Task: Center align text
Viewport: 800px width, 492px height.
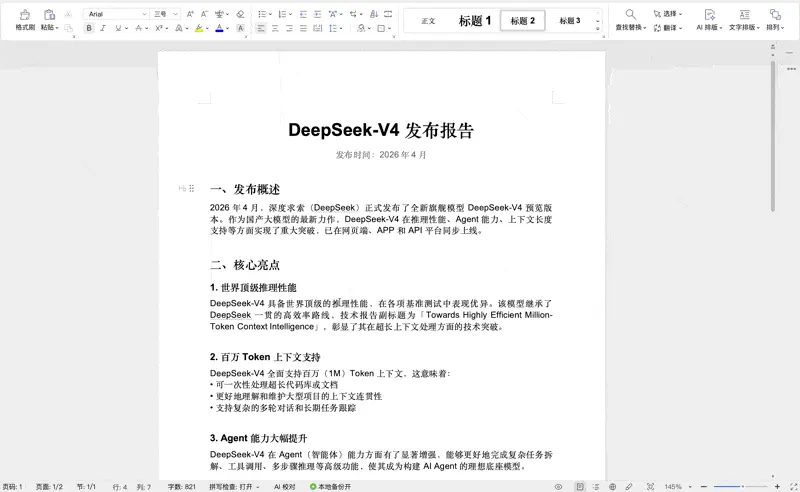Action: point(275,28)
